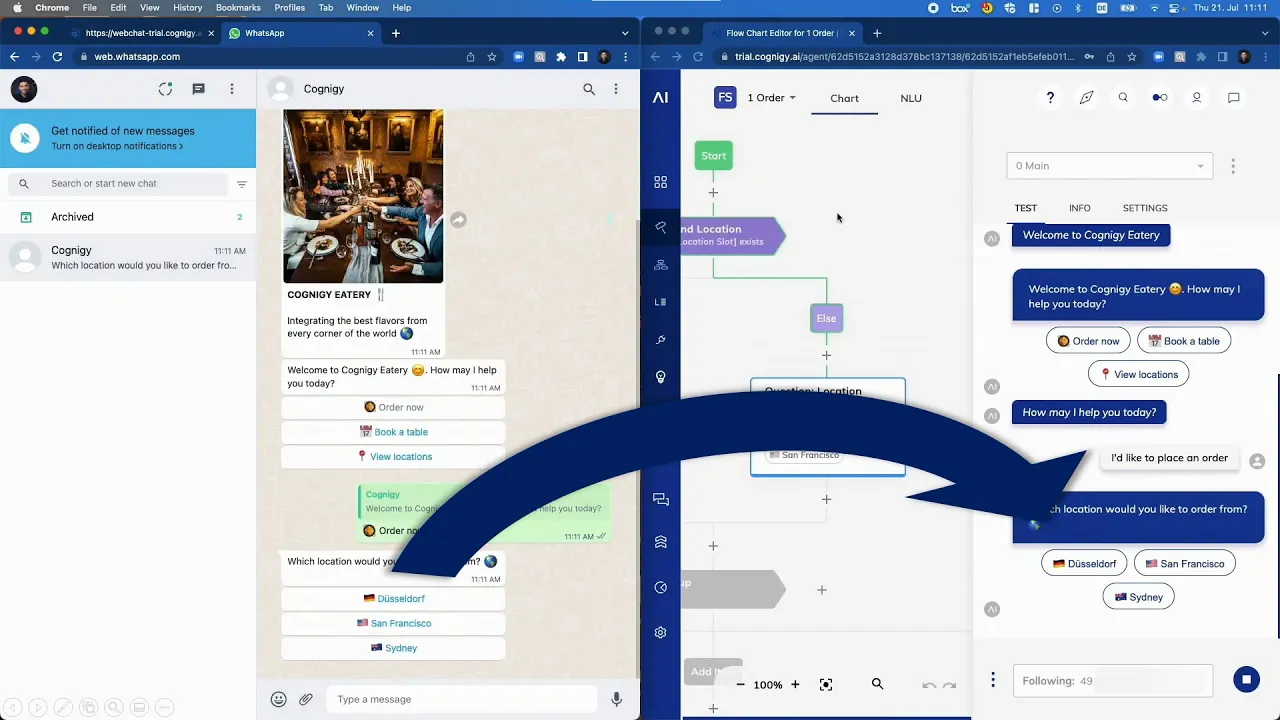The height and width of the screenshot is (720, 1280).
Task: Click the rocket launch icon in Cognigy
Action: point(1086,98)
